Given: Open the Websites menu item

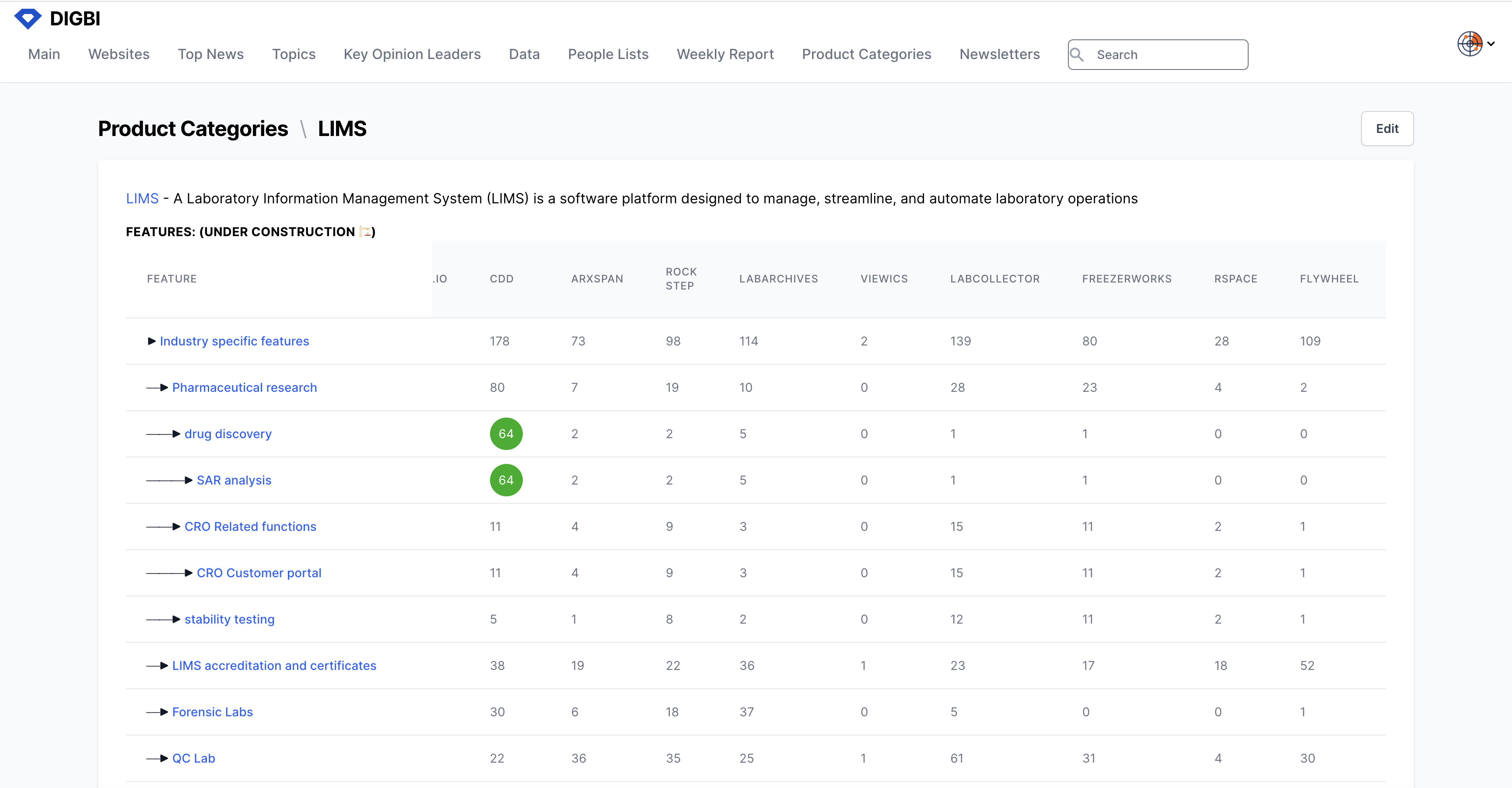Looking at the screenshot, I should (119, 54).
